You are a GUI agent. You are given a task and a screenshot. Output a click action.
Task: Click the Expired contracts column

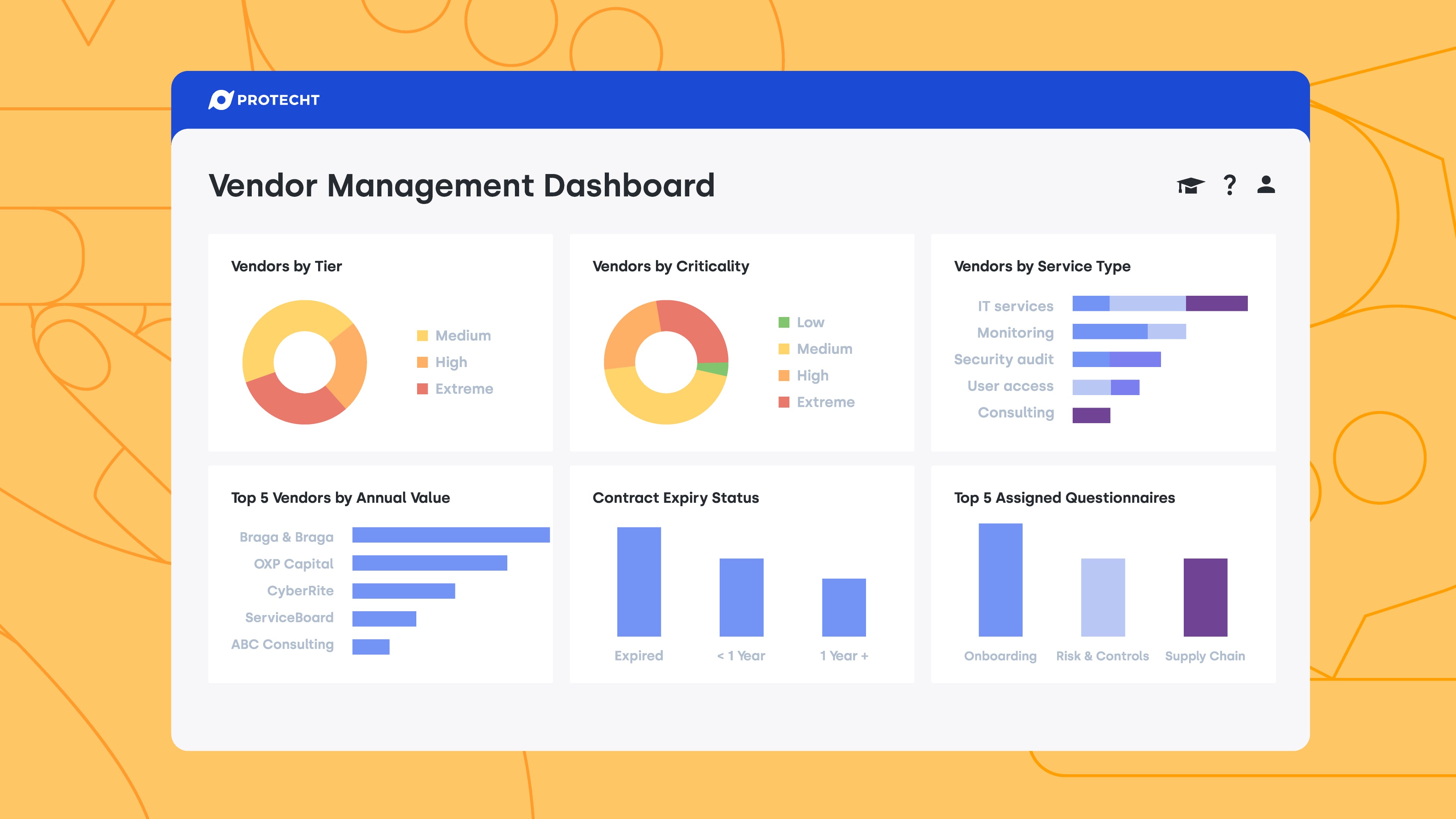coord(639,582)
